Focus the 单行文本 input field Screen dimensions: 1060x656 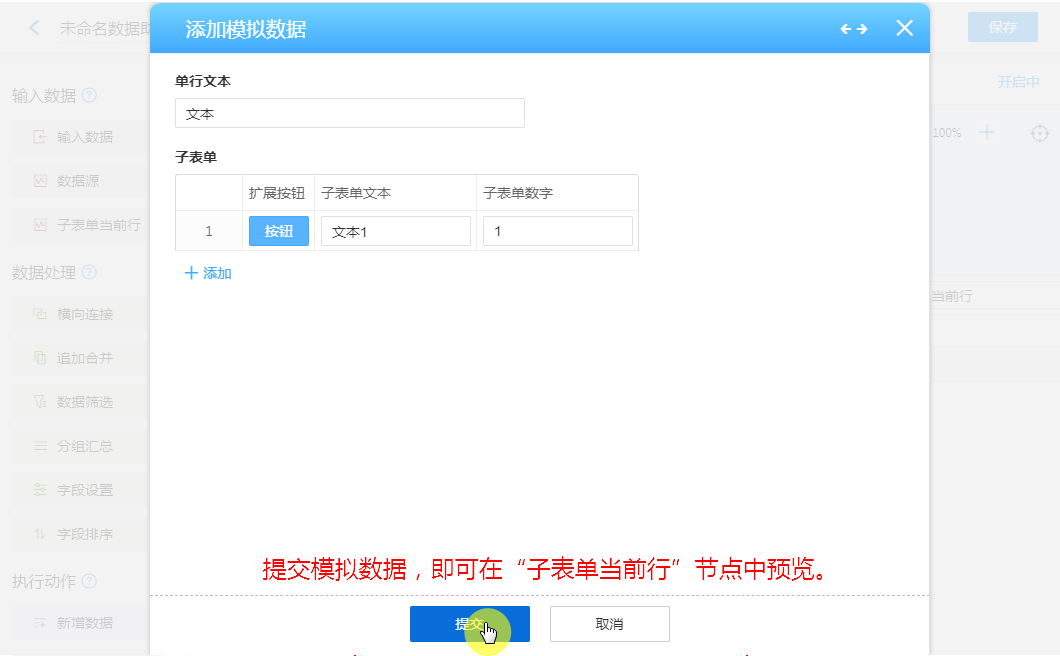349,114
